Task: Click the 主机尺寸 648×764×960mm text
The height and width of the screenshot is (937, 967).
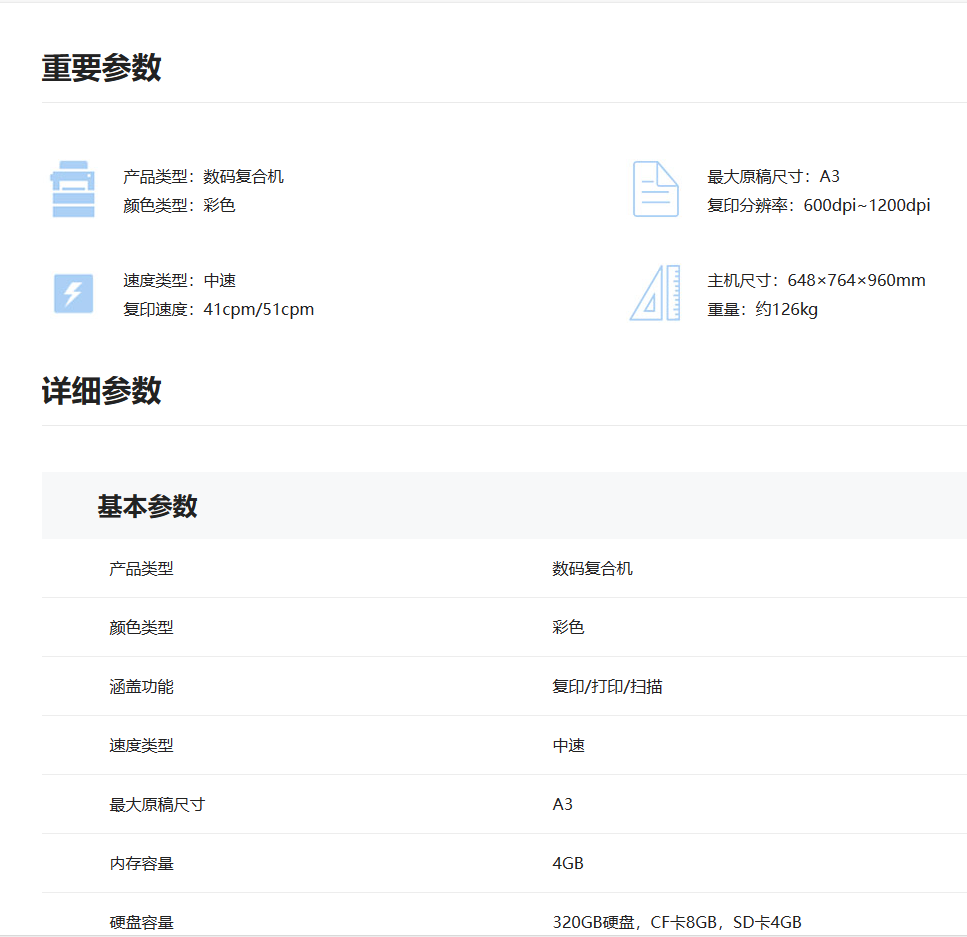Action: point(816,281)
